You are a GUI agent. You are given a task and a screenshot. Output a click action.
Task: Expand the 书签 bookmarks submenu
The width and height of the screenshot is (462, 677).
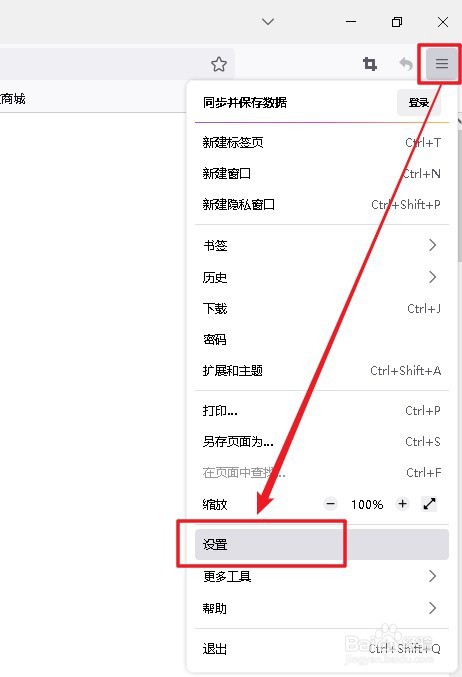(322, 245)
